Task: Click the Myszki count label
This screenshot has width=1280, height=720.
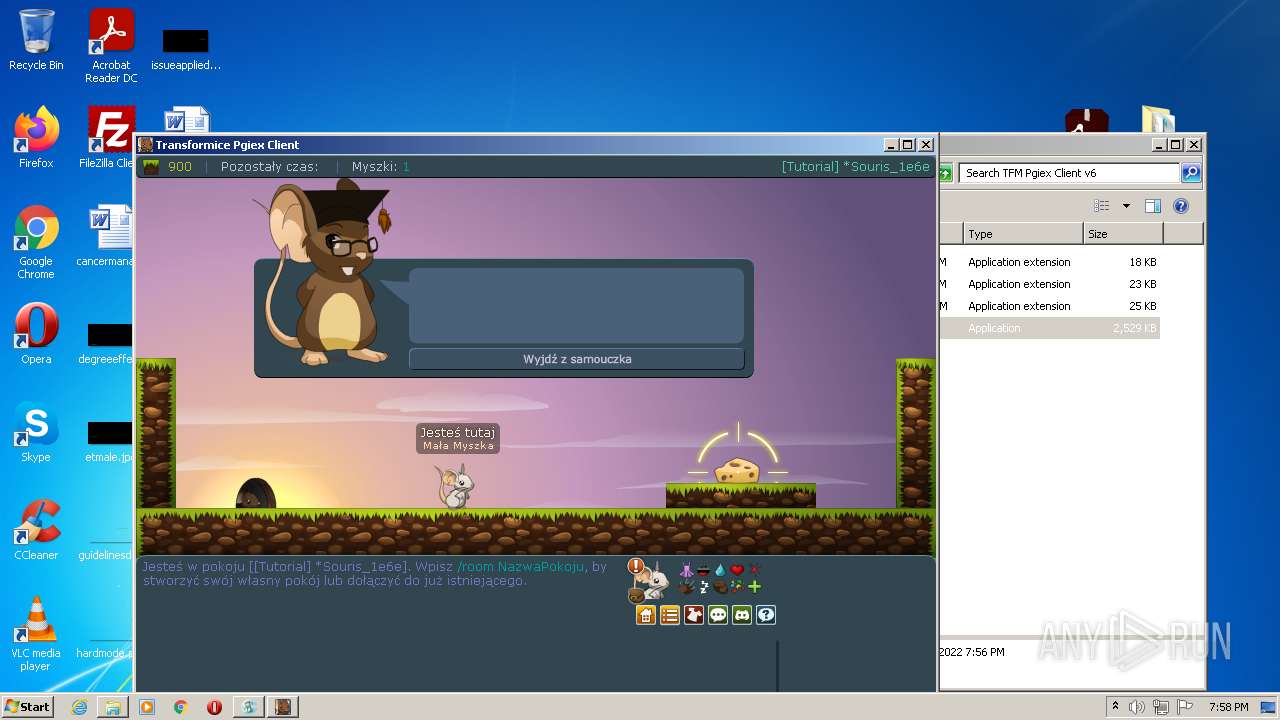Action: [x=381, y=167]
